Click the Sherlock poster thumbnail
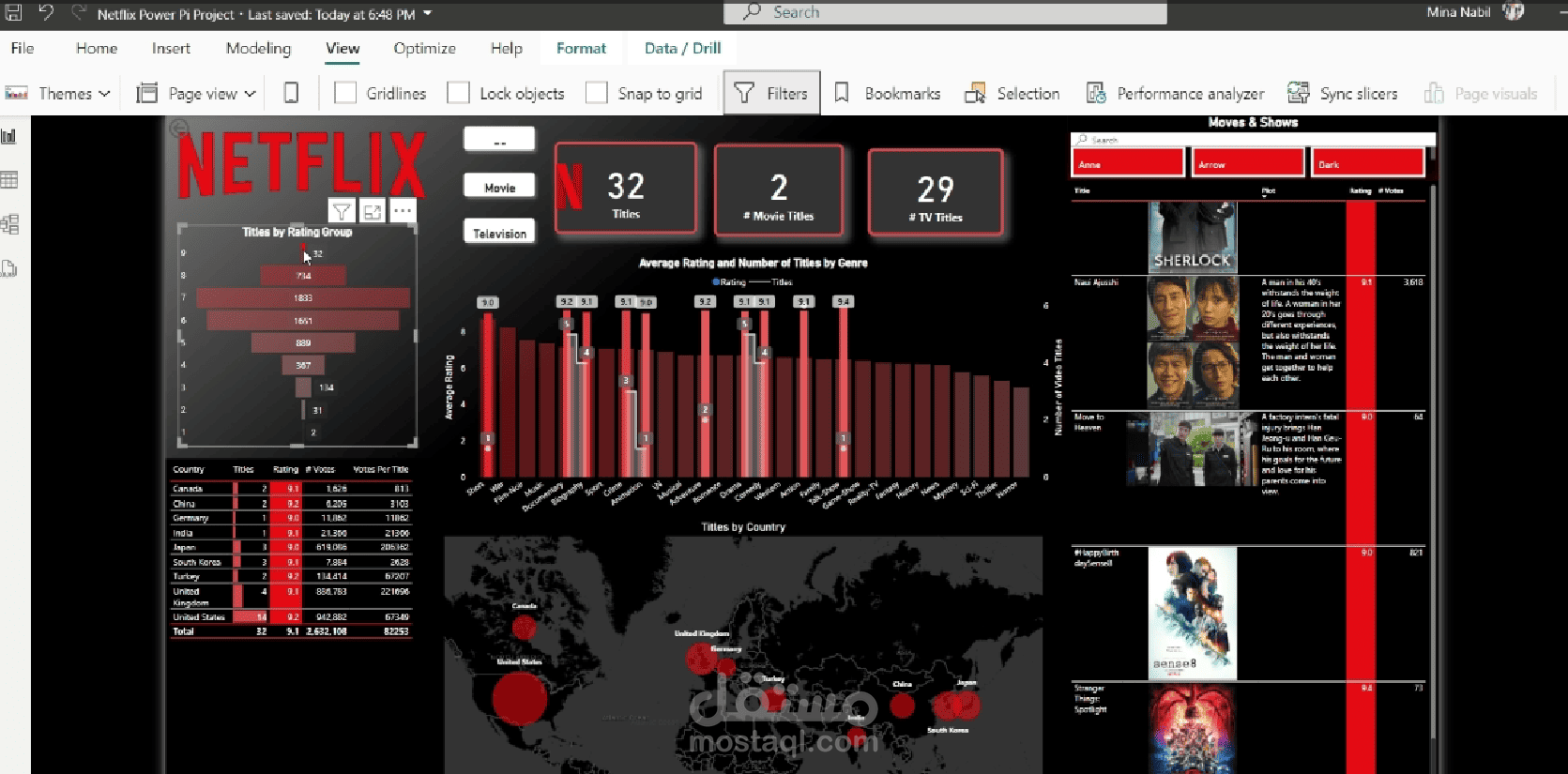 point(1192,237)
